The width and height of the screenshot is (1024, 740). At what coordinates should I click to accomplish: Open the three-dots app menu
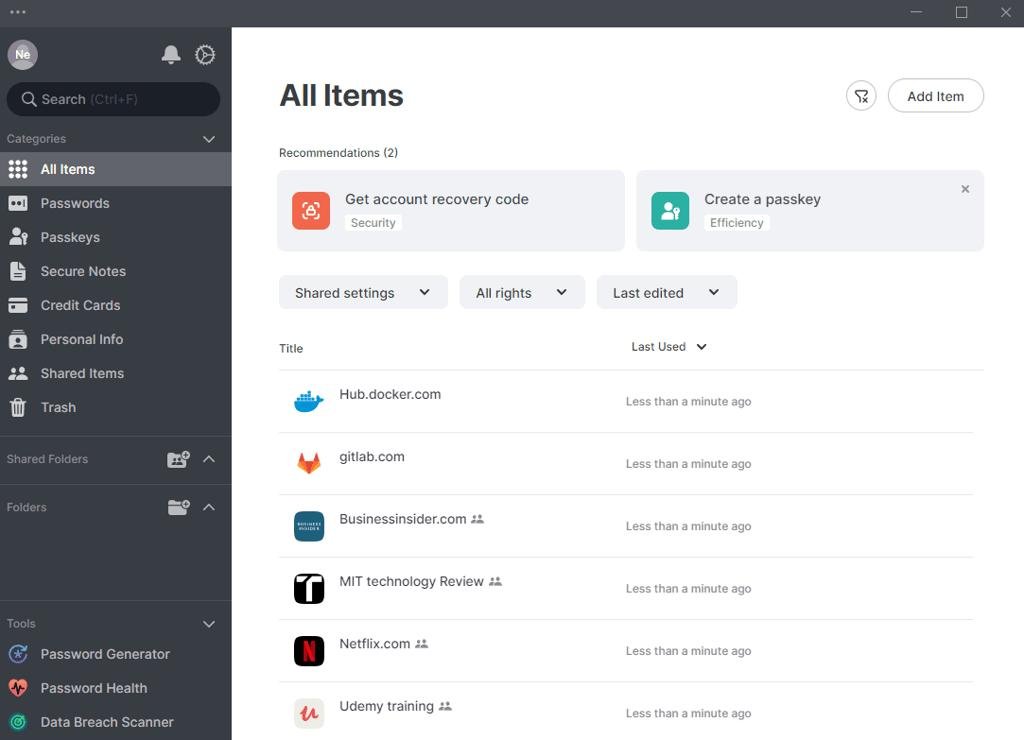(18, 12)
